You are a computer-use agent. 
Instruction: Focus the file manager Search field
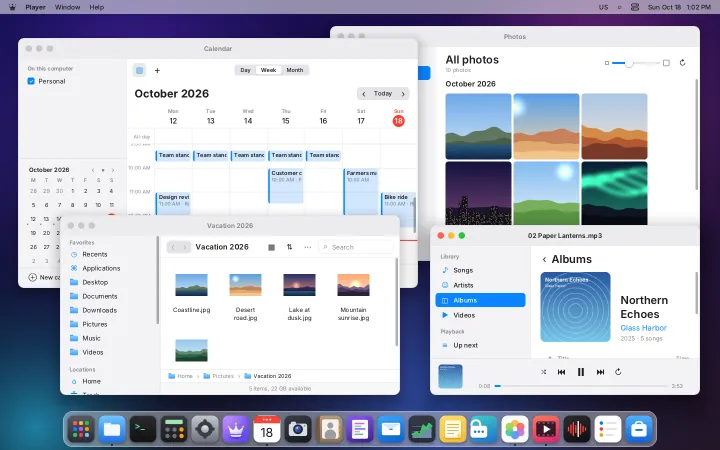coord(356,247)
